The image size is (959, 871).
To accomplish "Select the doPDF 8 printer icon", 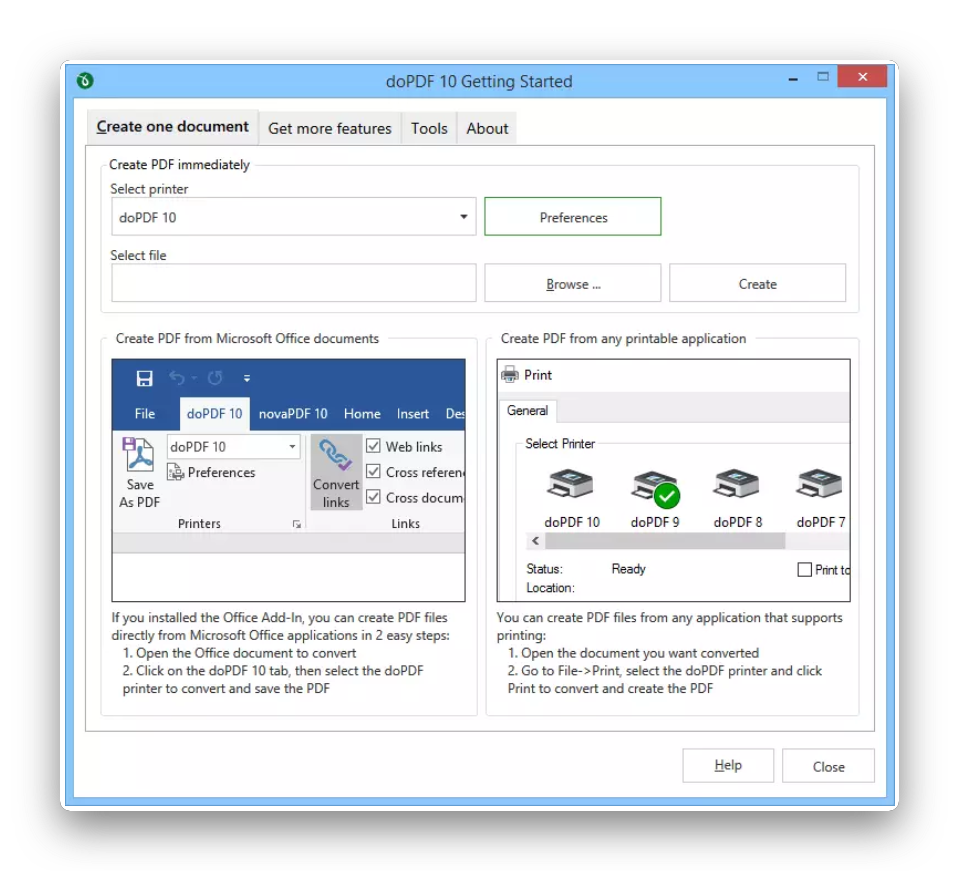I will [736, 483].
